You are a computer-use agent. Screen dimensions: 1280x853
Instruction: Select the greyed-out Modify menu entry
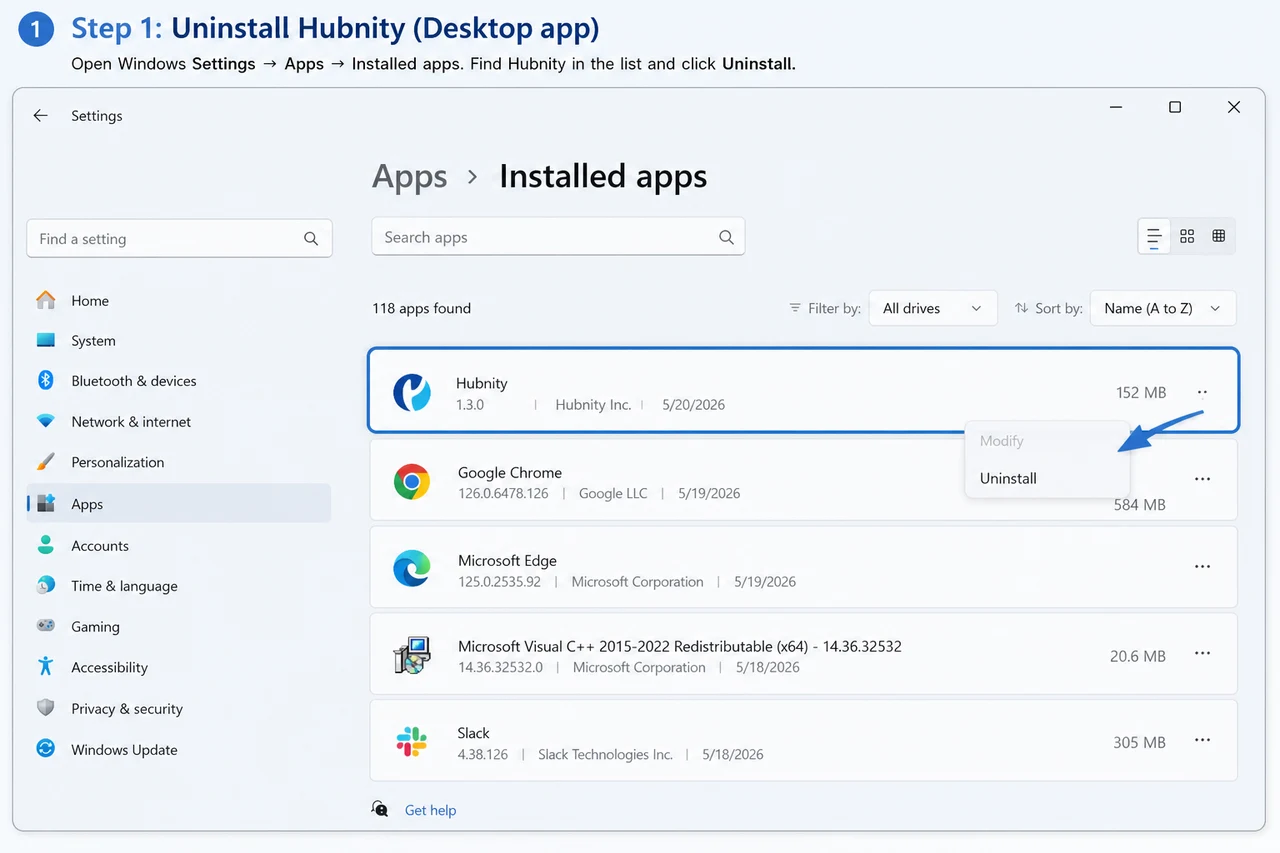point(1002,441)
